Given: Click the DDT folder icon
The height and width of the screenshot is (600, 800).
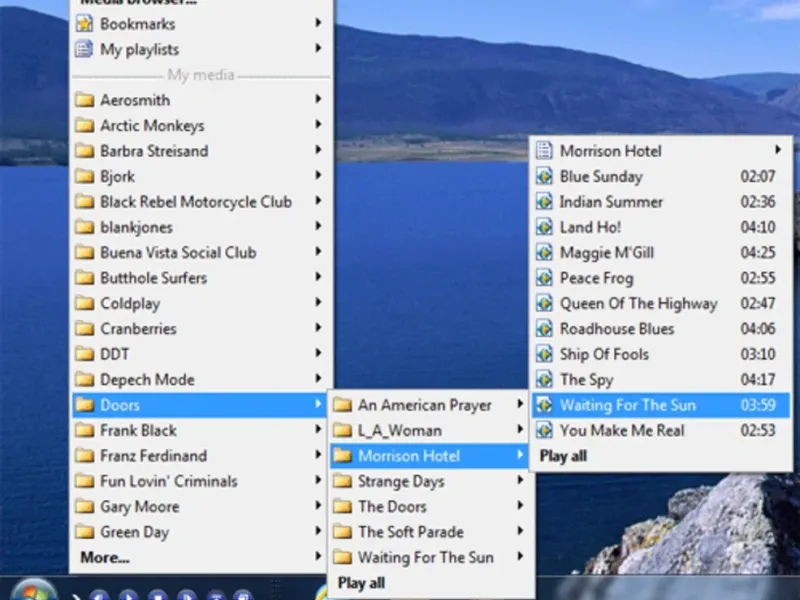Looking at the screenshot, I should point(85,354).
